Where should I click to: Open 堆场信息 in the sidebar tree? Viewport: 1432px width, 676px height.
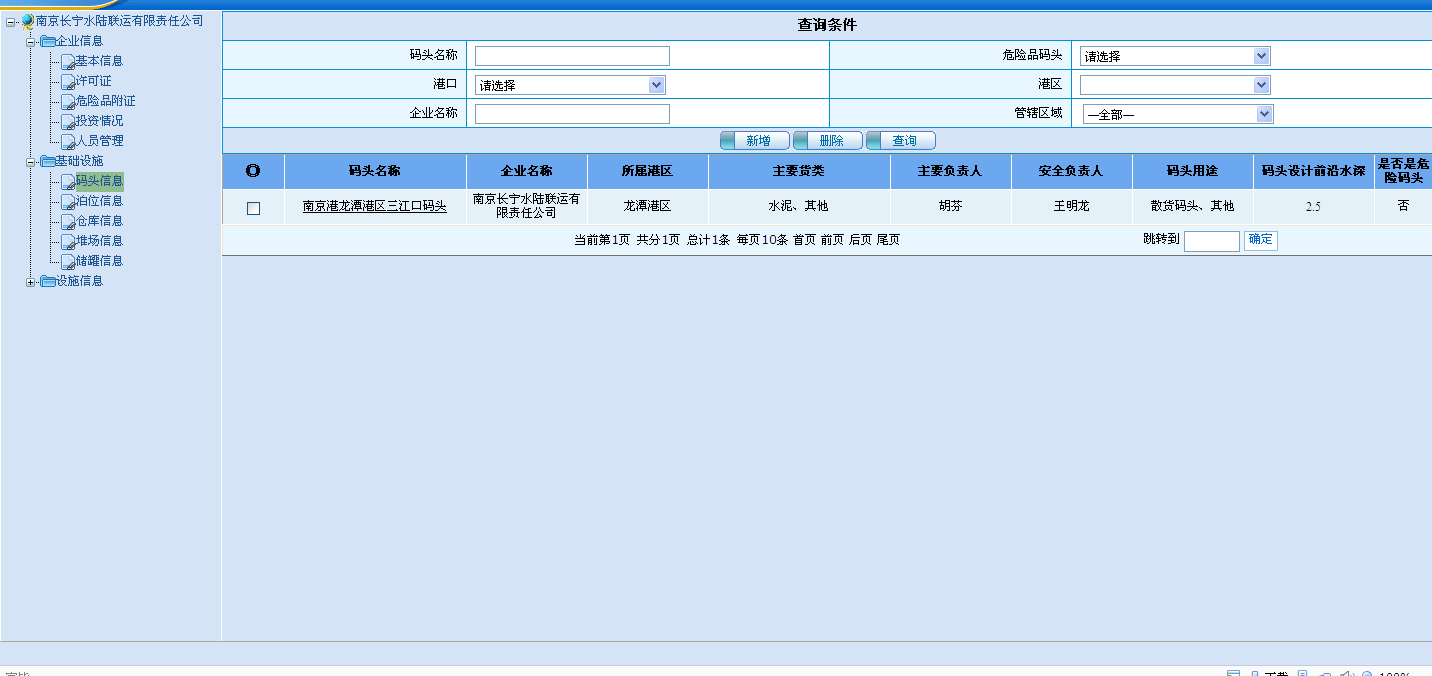pyautogui.click(x=99, y=241)
